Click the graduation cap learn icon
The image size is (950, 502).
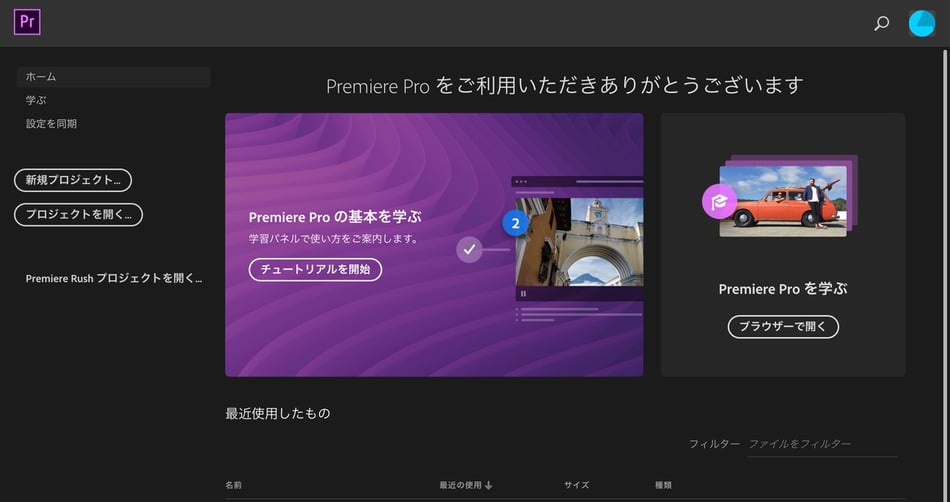click(719, 202)
